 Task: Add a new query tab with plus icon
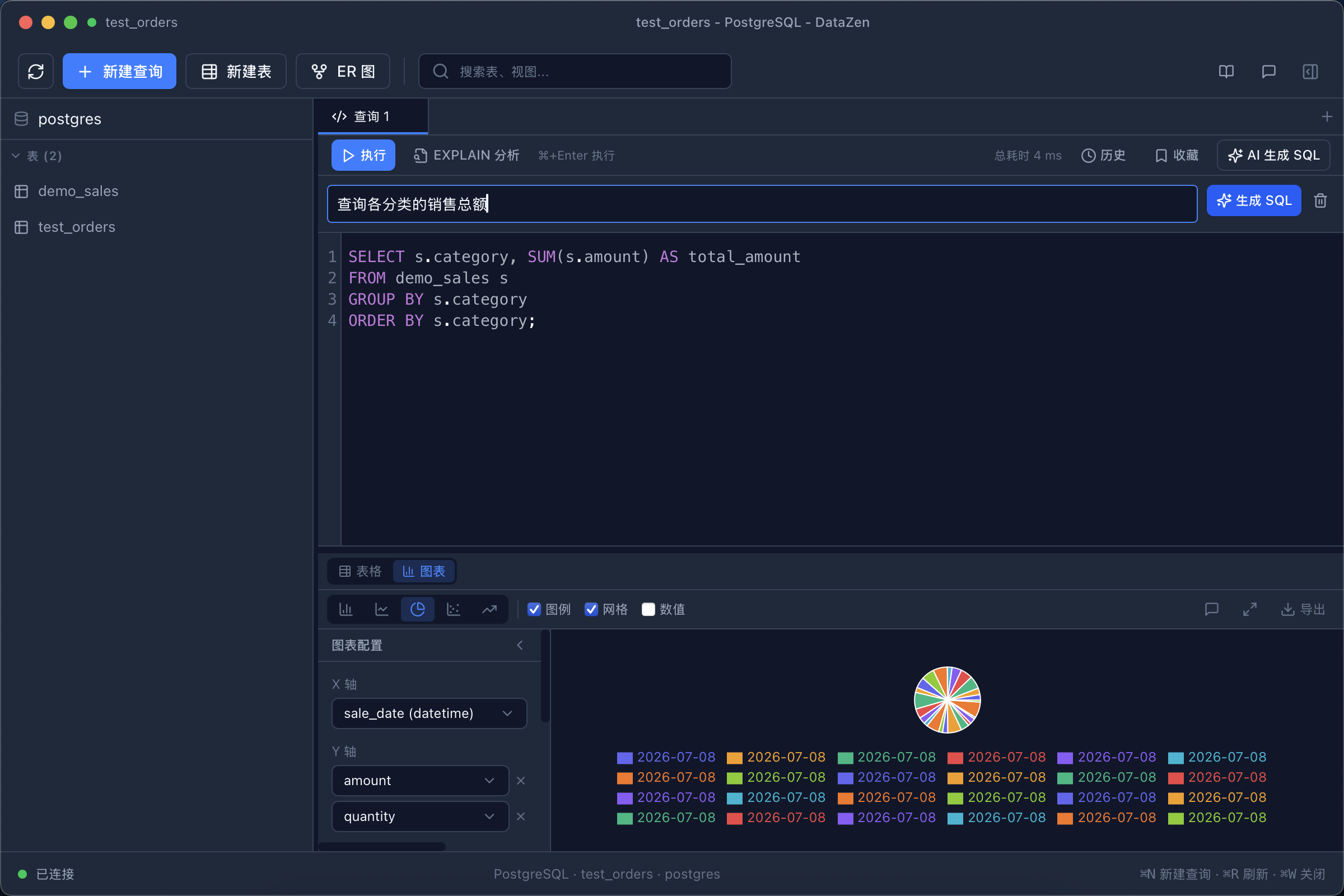pyautogui.click(x=1327, y=116)
